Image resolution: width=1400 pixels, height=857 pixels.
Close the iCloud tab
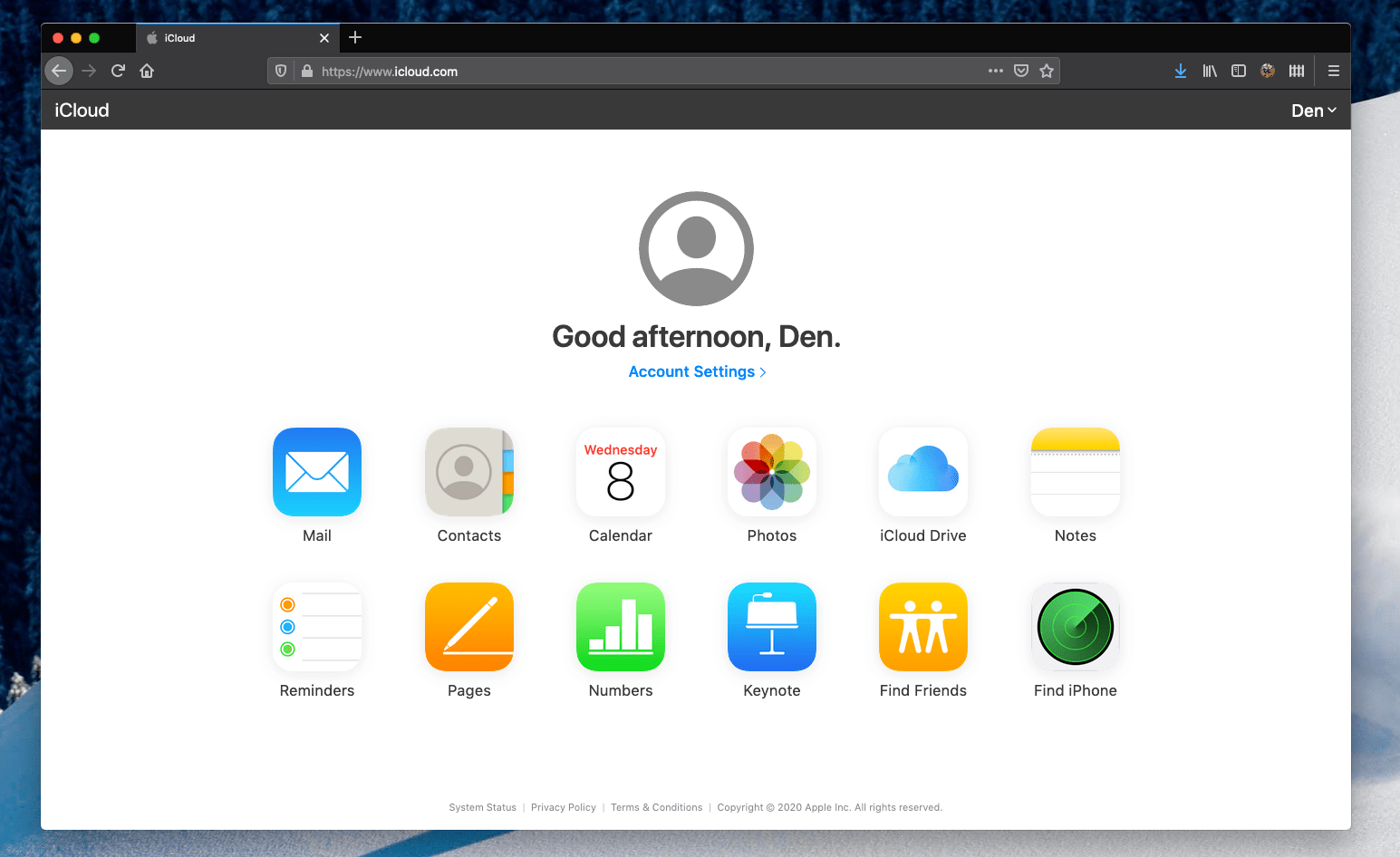coord(324,38)
